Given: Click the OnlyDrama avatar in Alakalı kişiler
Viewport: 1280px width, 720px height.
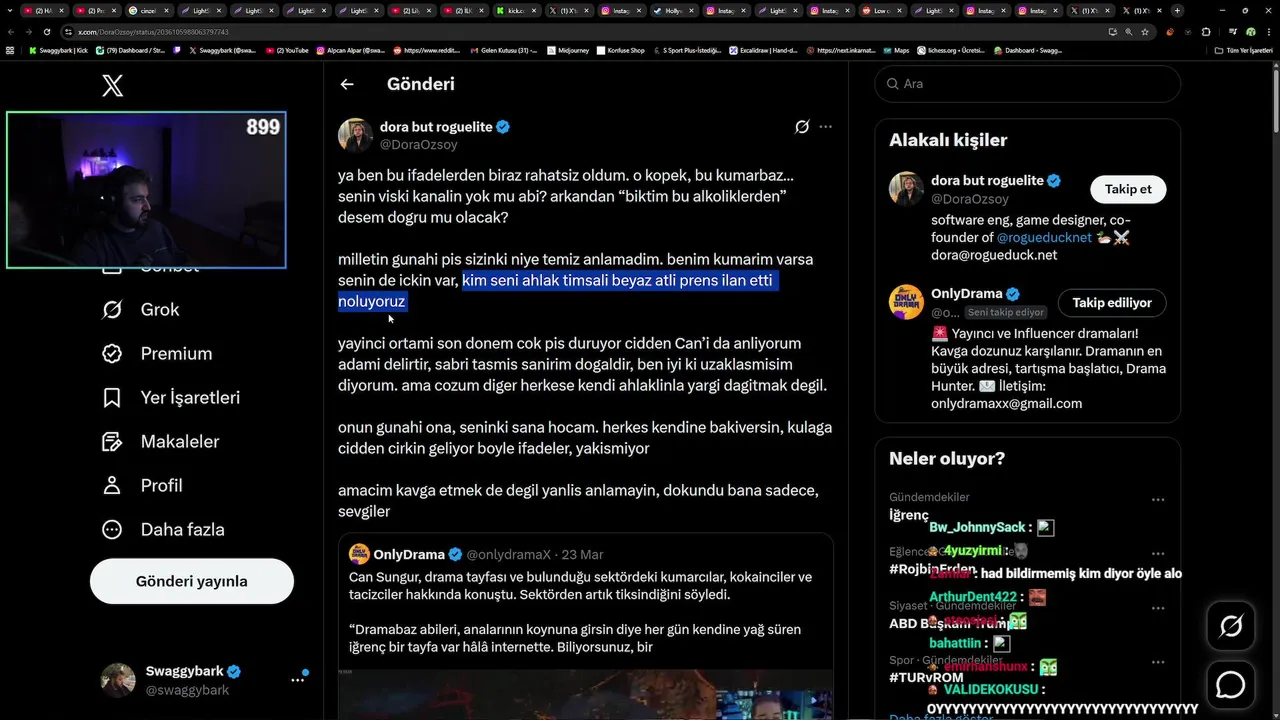Looking at the screenshot, I should coord(906,302).
